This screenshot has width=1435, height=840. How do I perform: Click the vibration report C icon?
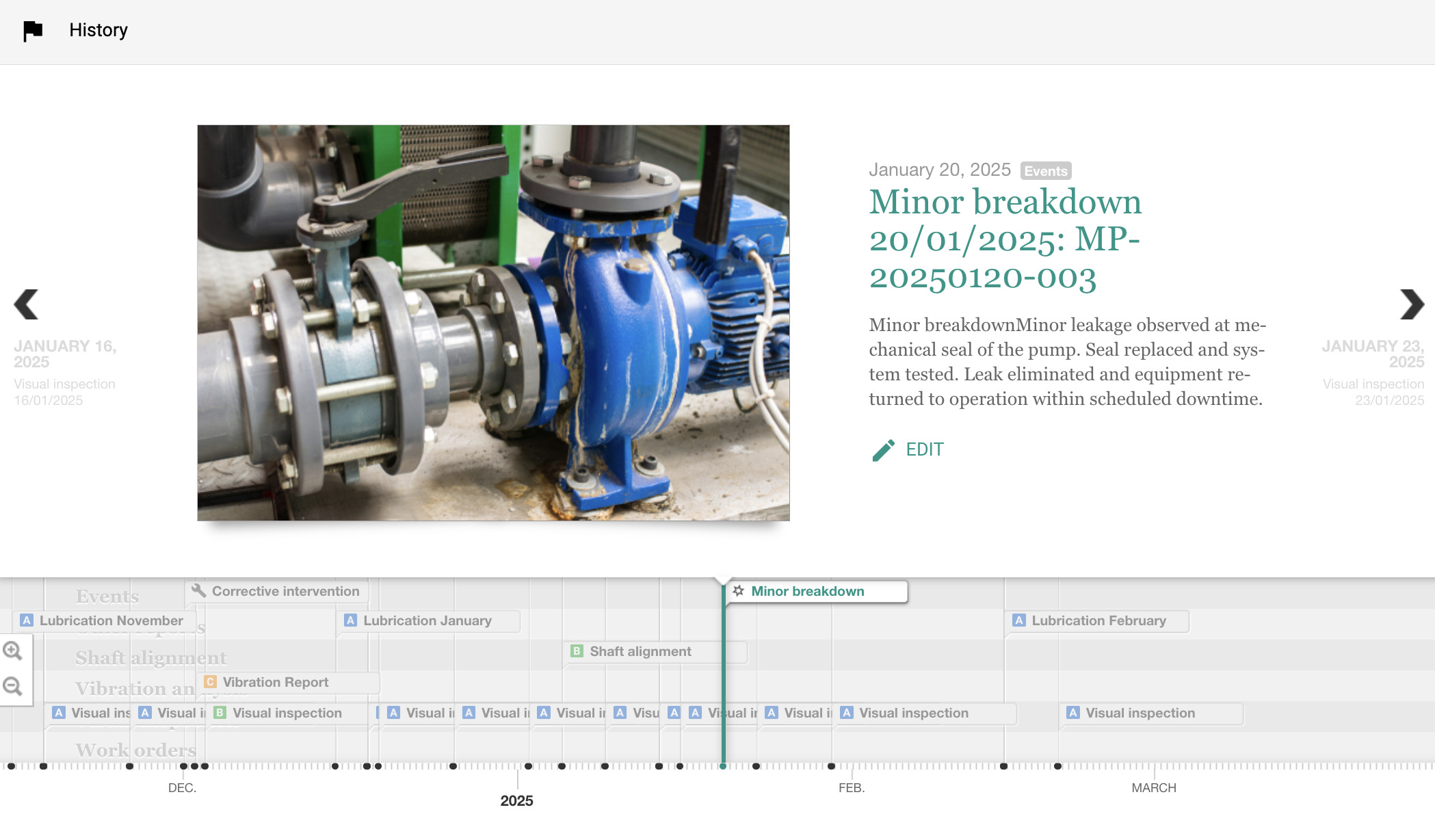tap(208, 682)
